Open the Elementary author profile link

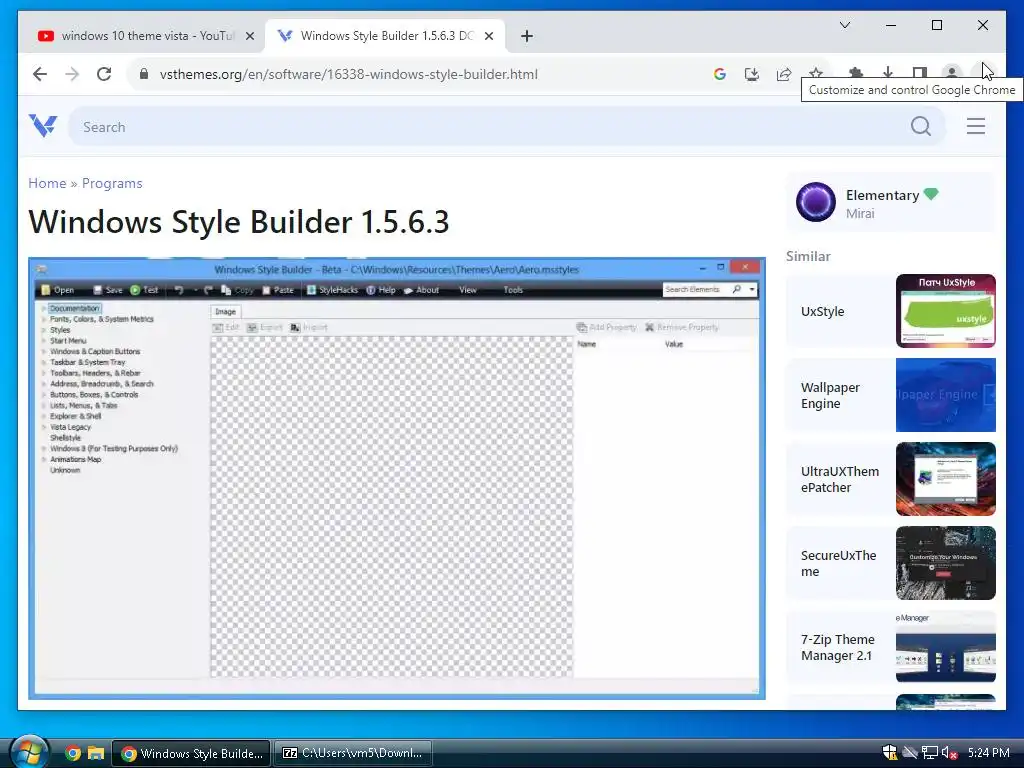pyautogui.click(x=882, y=195)
